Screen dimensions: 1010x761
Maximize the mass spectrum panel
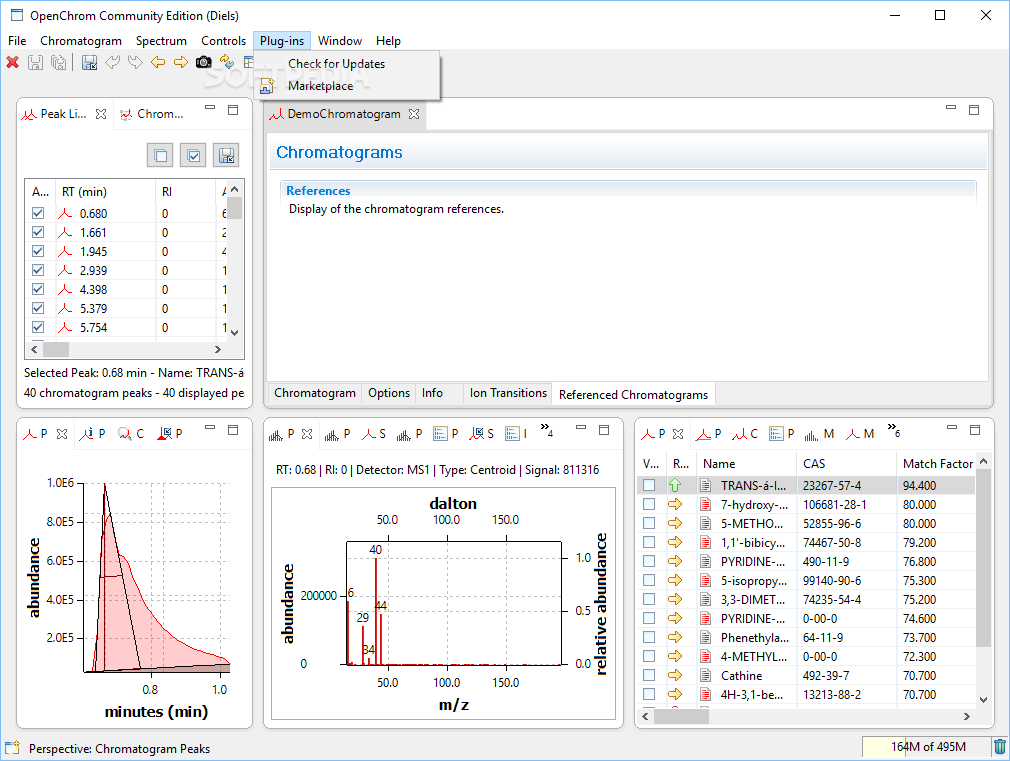click(x=604, y=430)
